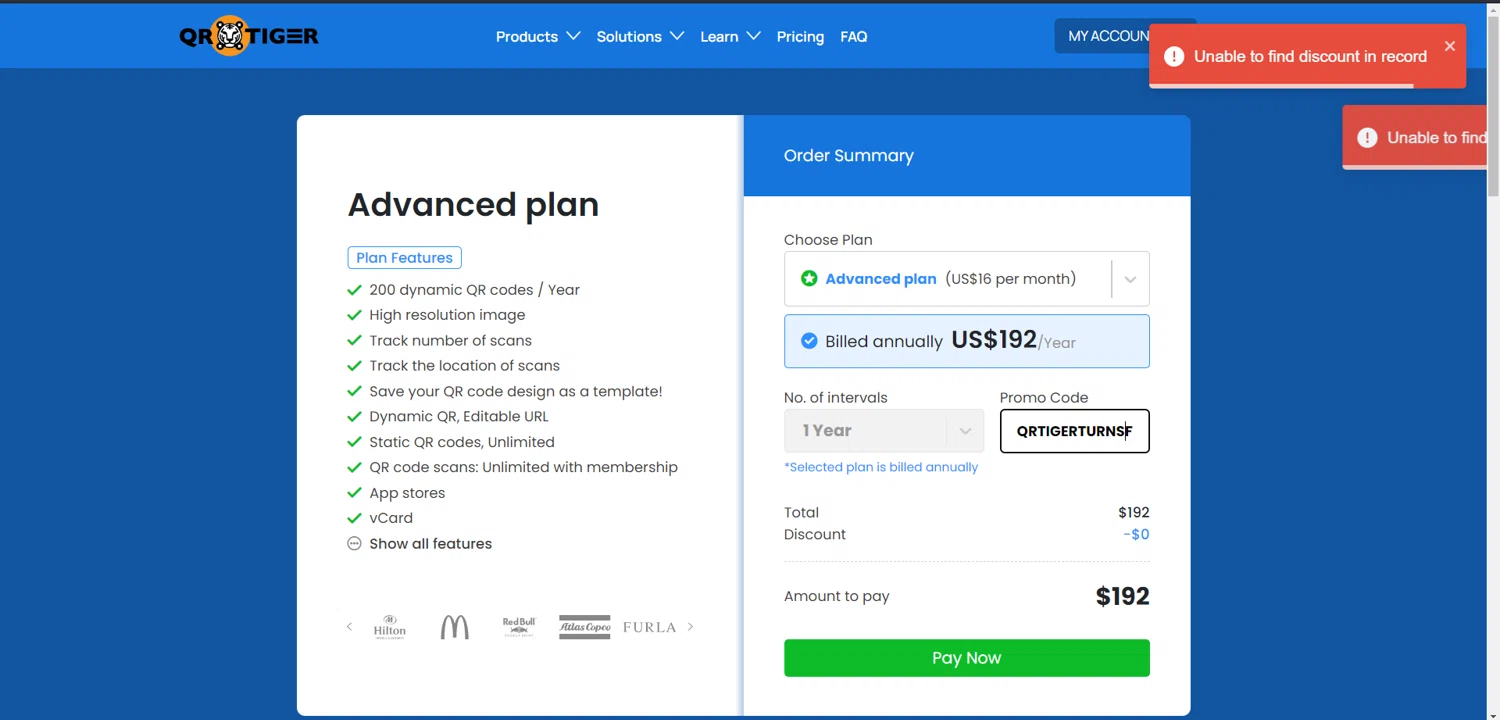Click the Hilton brand logo
1500x720 pixels.
tap(390, 627)
